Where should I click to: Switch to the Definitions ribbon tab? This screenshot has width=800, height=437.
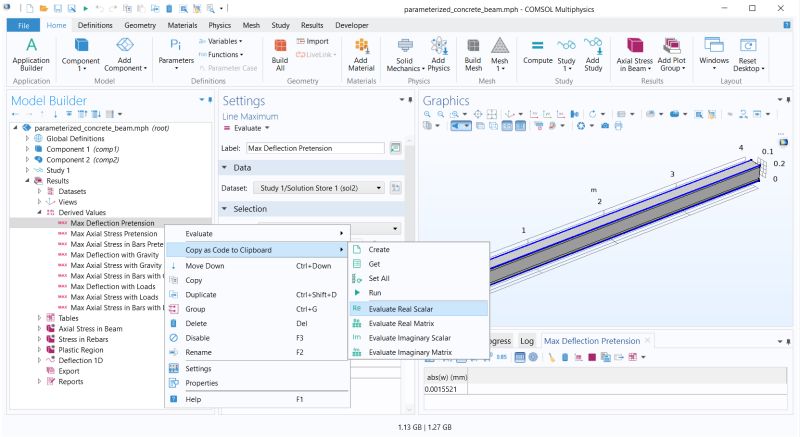tap(95, 25)
